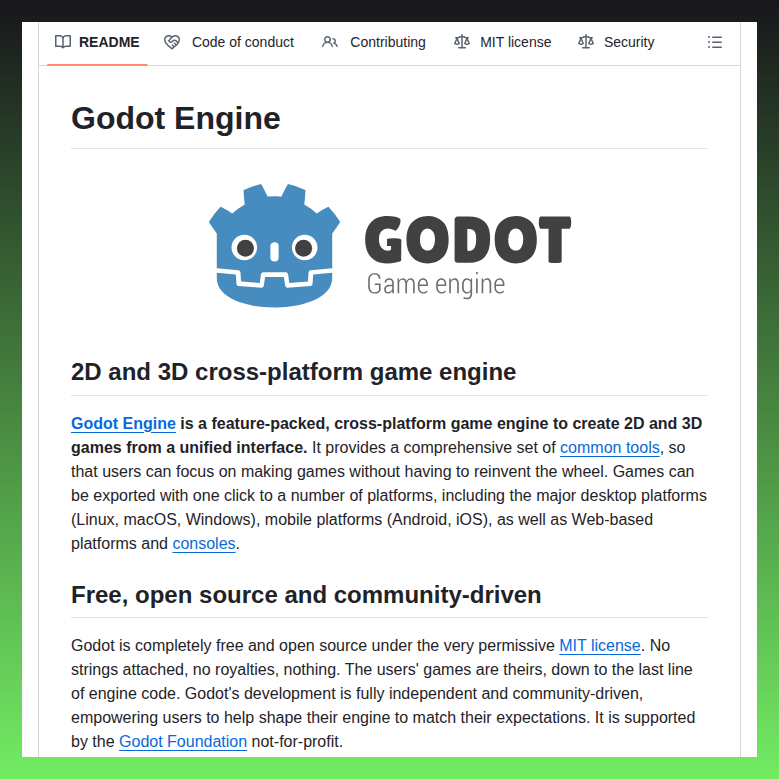Viewport: 779px width, 779px height.
Task: Click the Game engine logo subtitle
Action: (x=436, y=285)
